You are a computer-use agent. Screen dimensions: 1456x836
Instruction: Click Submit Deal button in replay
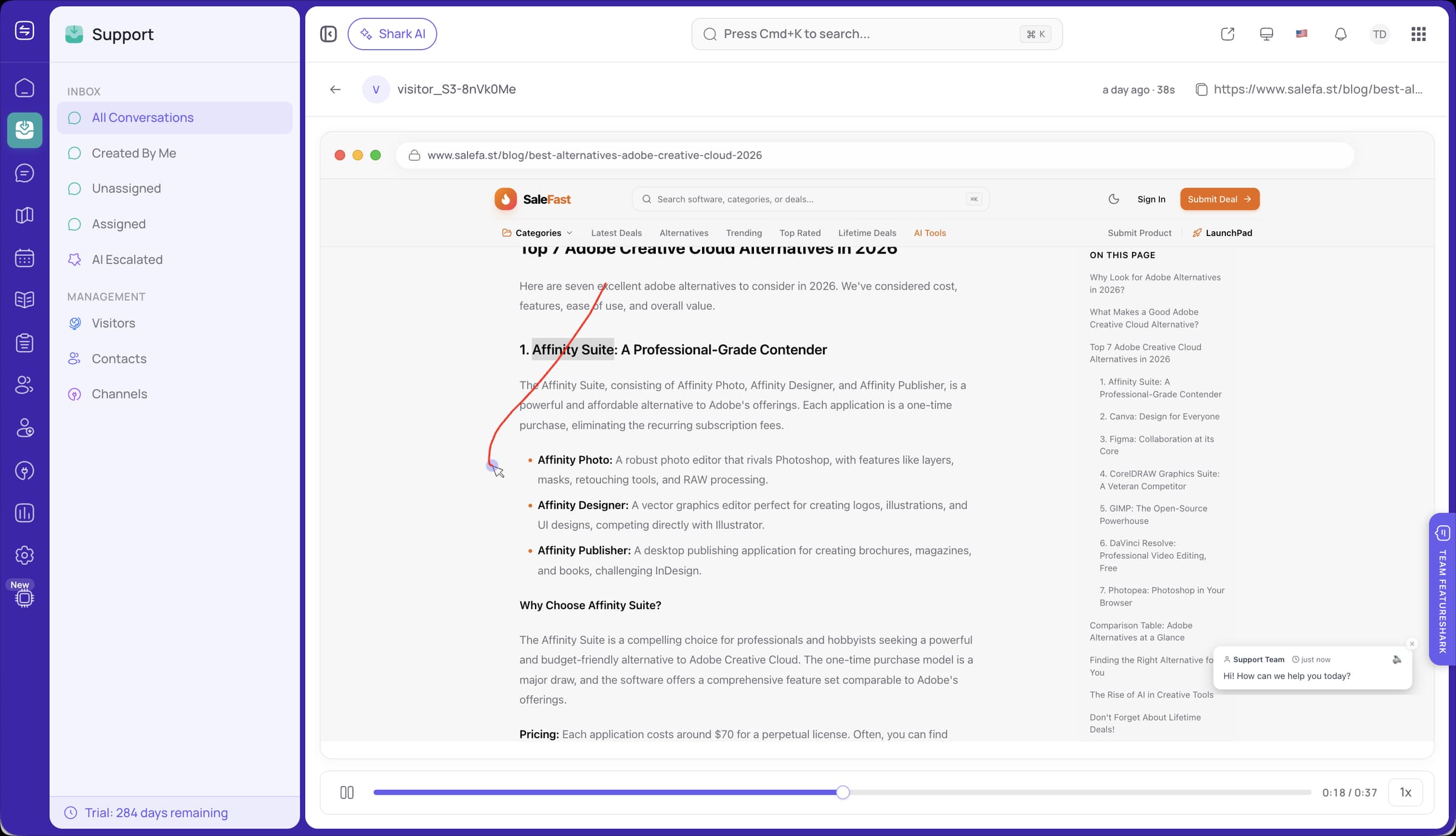(1219, 199)
